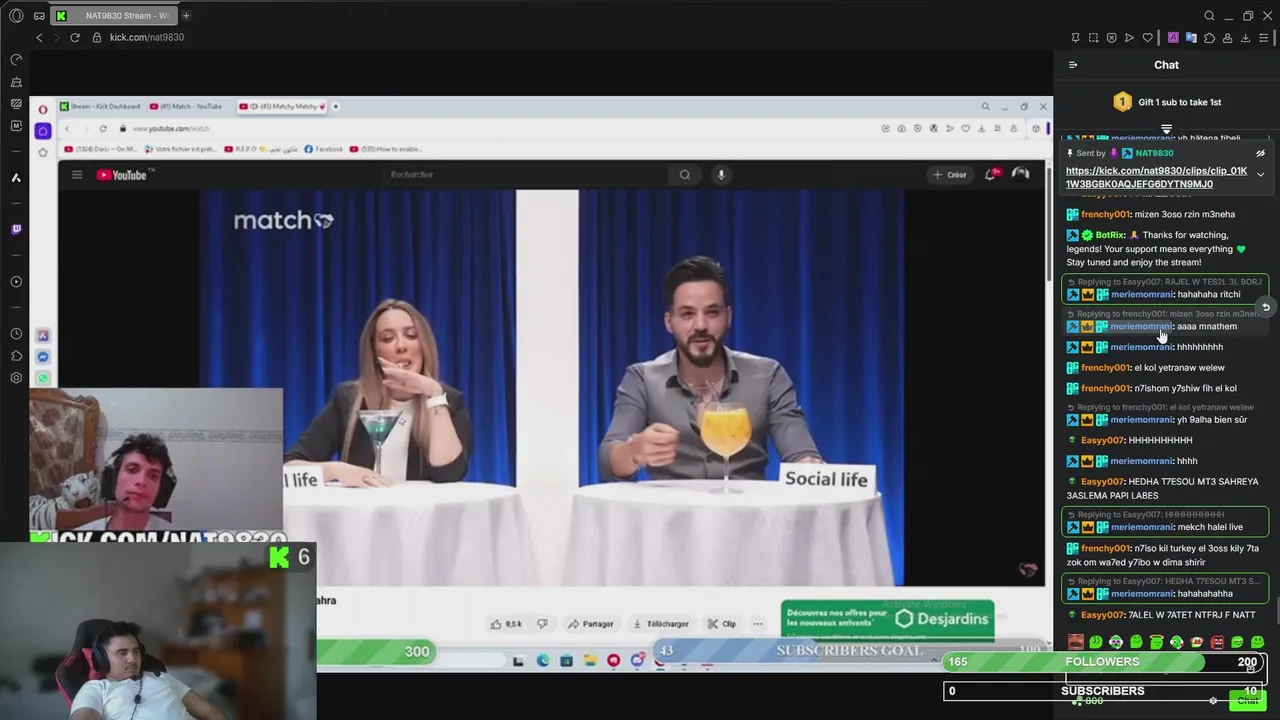Open the pinned kick.com clip link
The width and height of the screenshot is (1280, 720).
[x=1156, y=177]
